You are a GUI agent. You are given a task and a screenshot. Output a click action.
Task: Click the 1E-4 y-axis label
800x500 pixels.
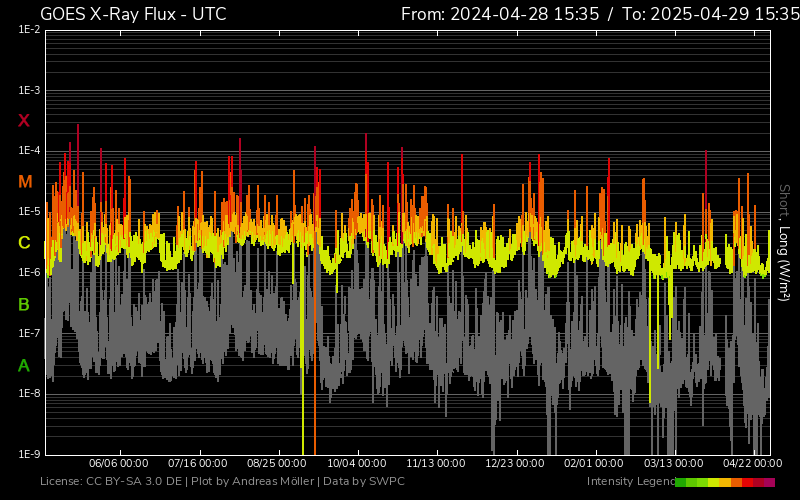point(29,151)
